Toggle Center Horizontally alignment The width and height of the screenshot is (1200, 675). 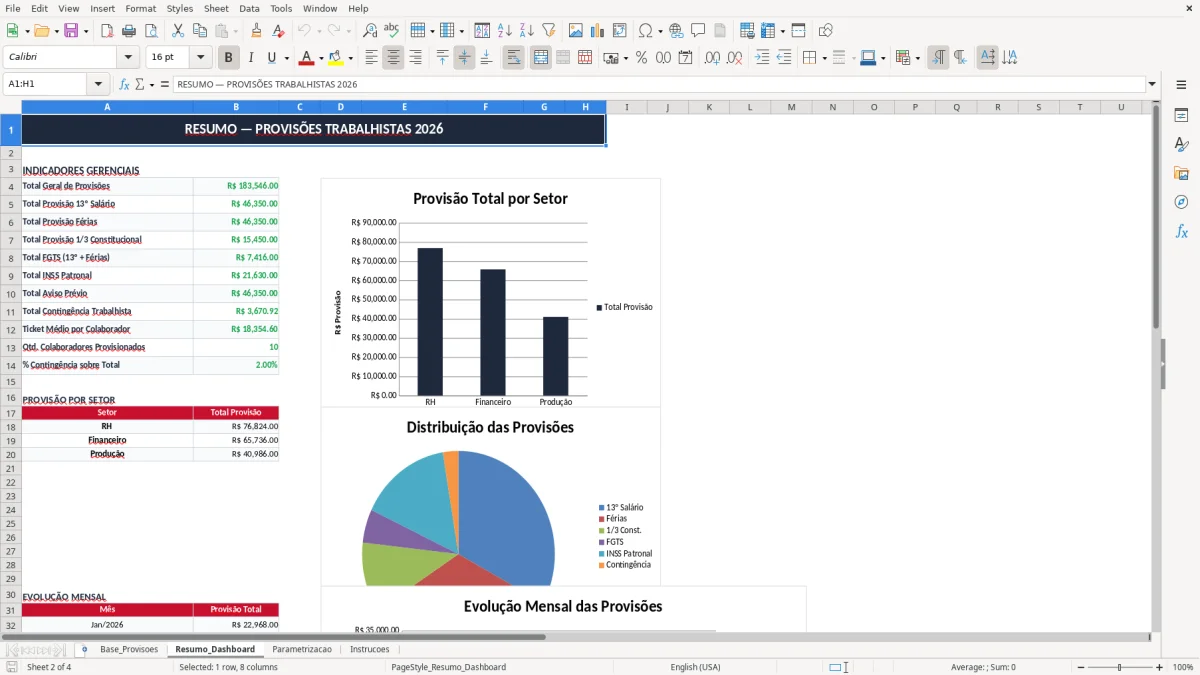[x=393, y=58]
